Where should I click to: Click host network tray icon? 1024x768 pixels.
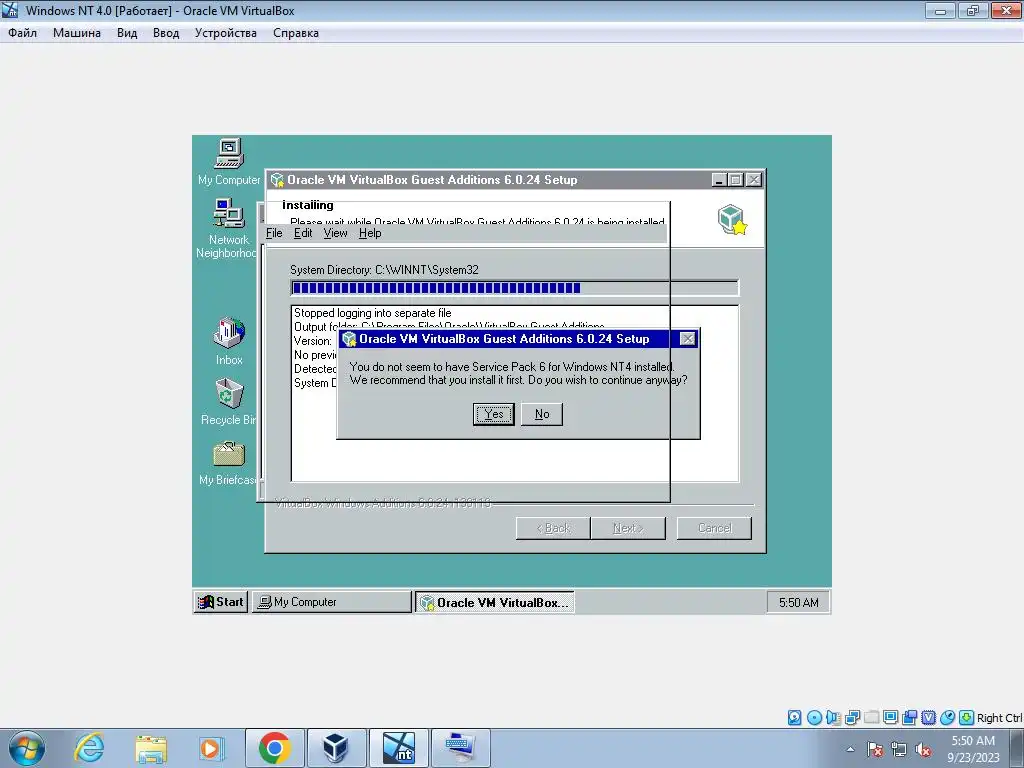point(899,749)
